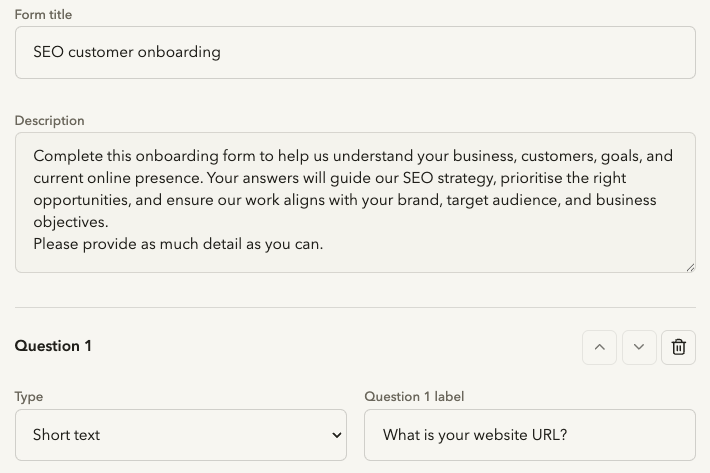
Task: Place cursor on "SEO customer onboarding" text
Action: coord(127,52)
